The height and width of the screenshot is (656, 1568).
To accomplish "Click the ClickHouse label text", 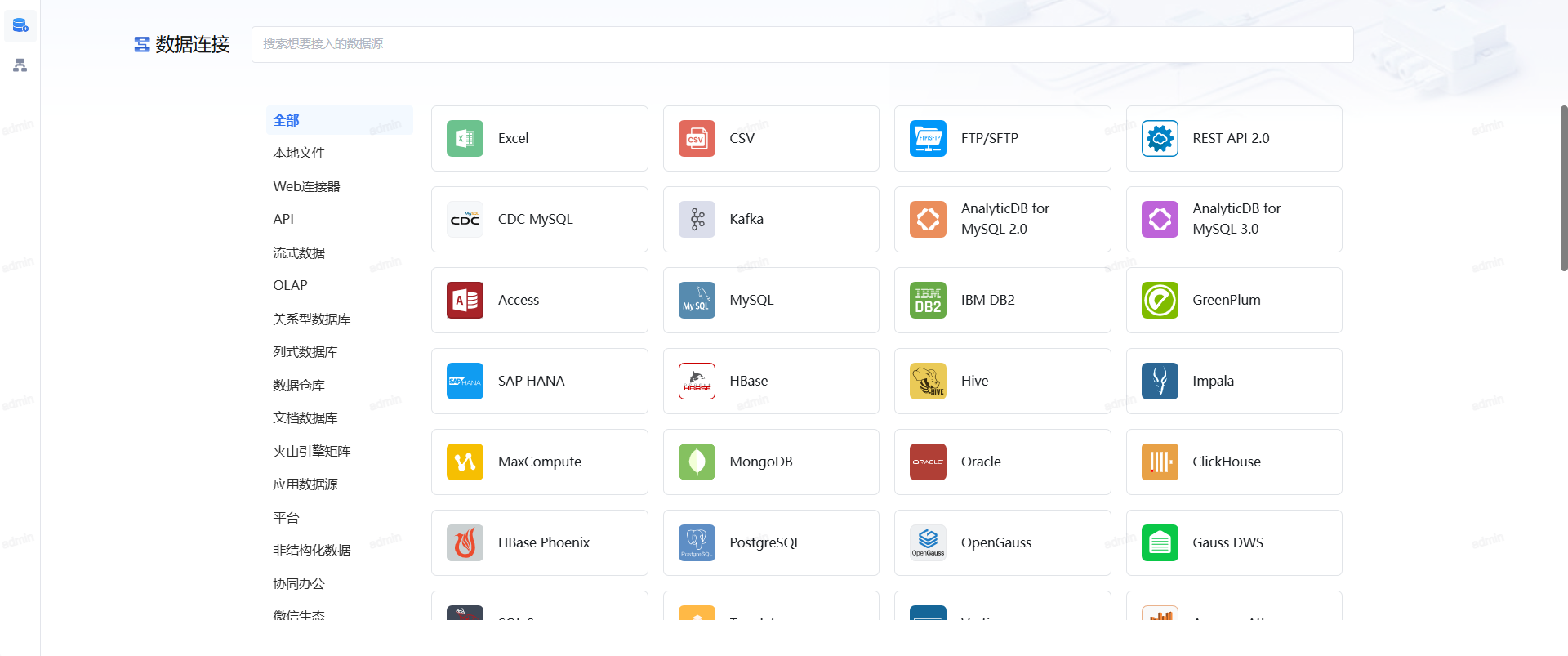I will (1227, 462).
